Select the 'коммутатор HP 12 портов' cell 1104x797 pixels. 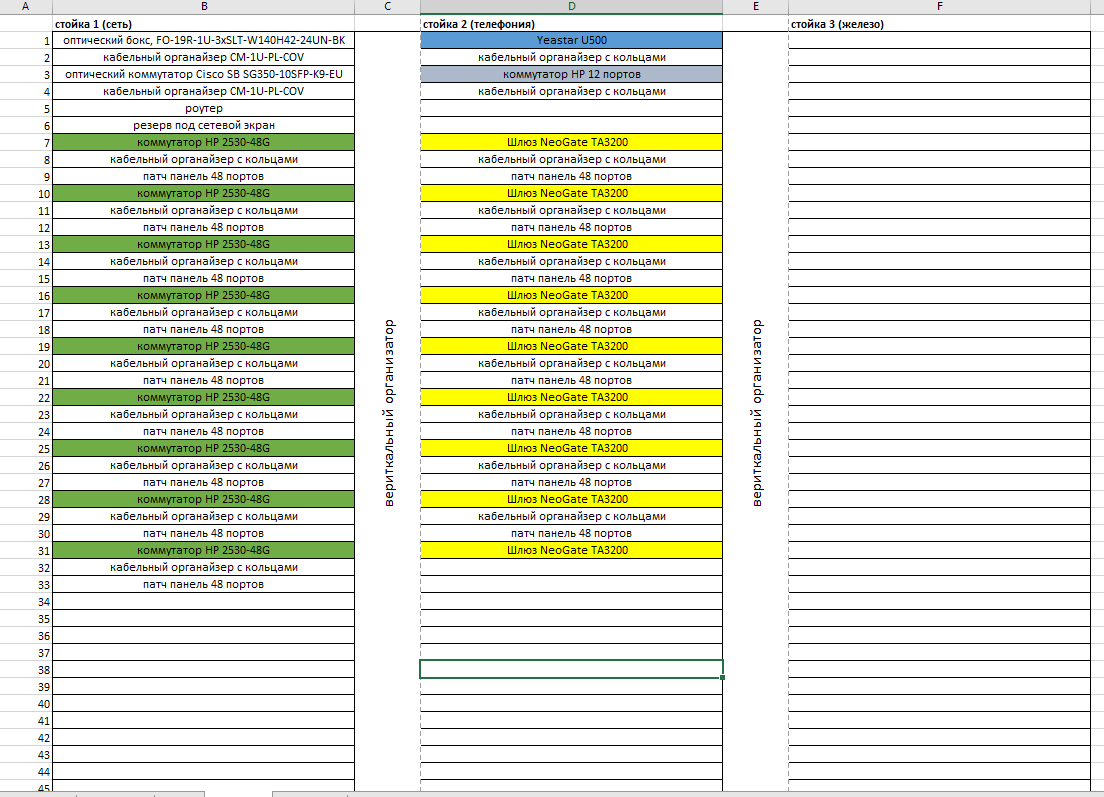(x=571, y=74)
